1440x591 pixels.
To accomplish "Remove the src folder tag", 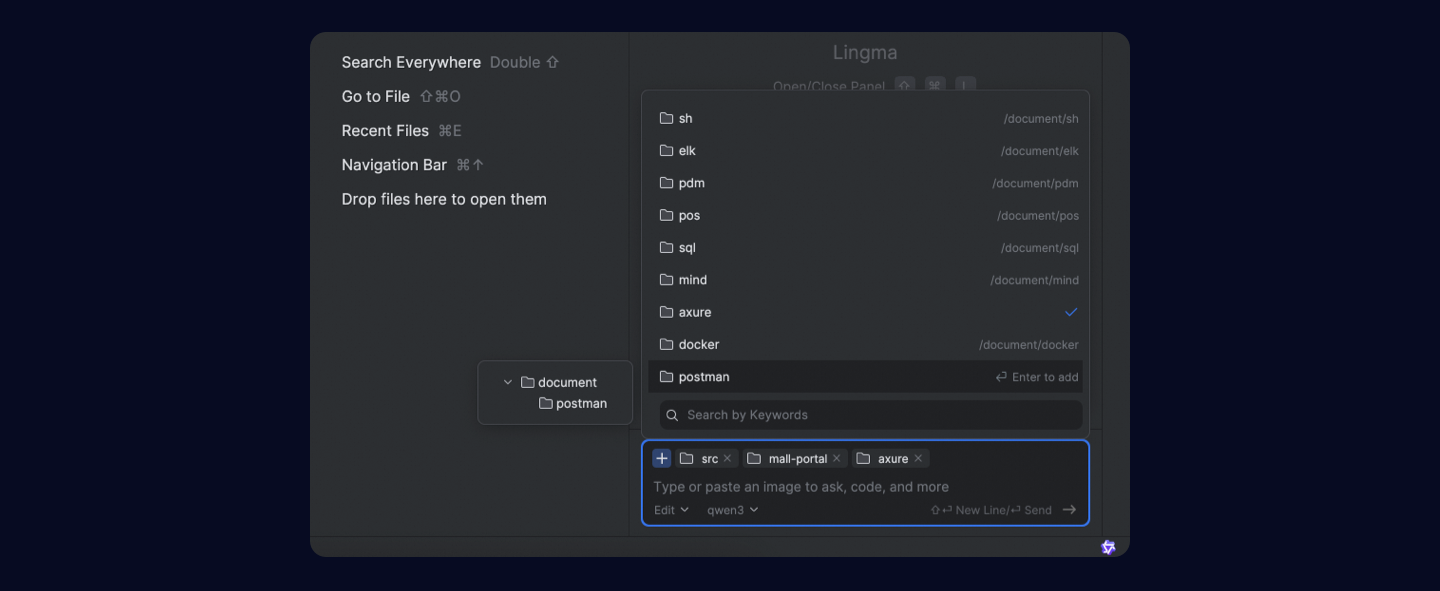I will (x=727, y=458).
